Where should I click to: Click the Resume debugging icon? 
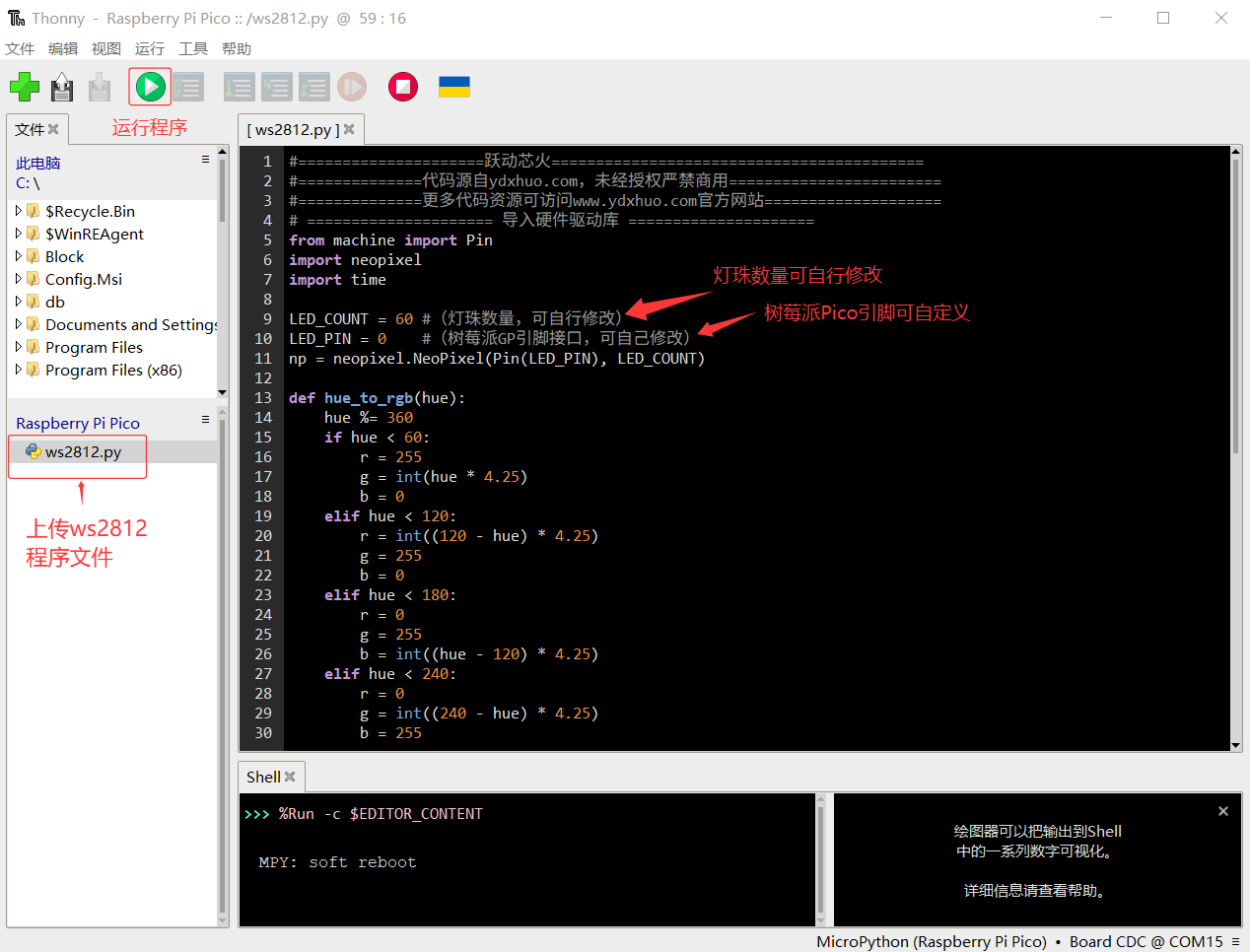[x=352, y=87]
